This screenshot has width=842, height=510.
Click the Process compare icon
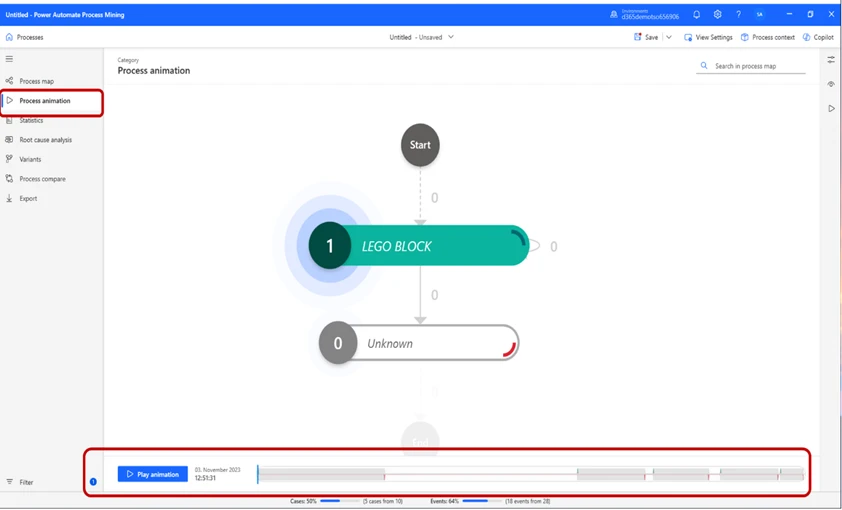[9, 179]
